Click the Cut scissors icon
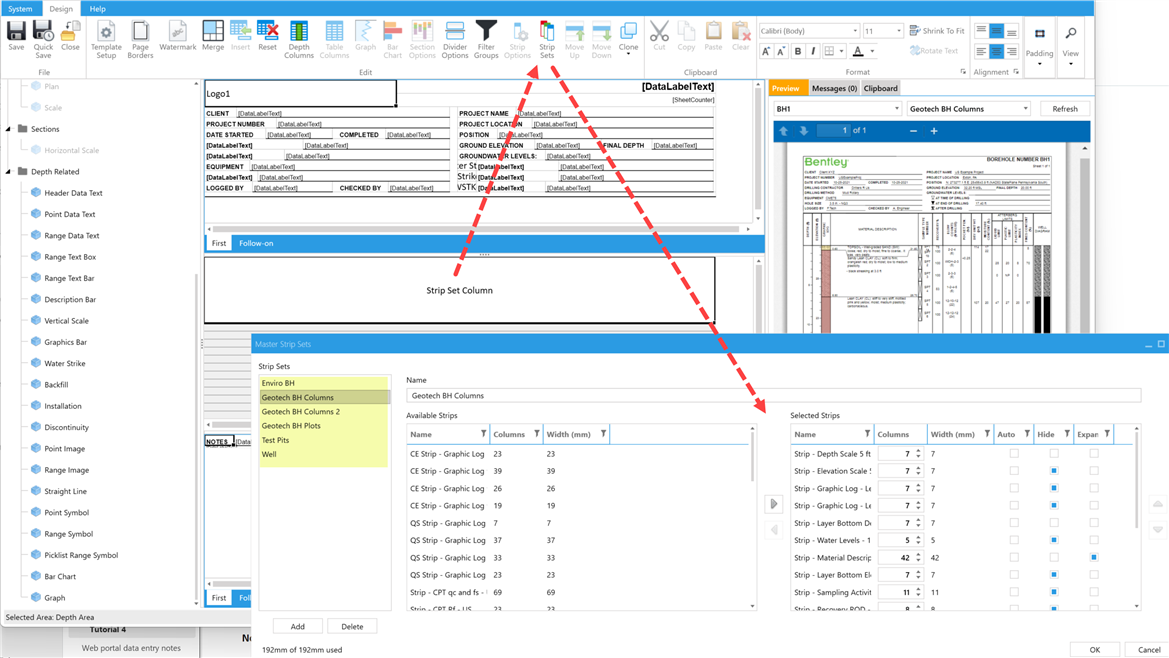 coord(659,36)
